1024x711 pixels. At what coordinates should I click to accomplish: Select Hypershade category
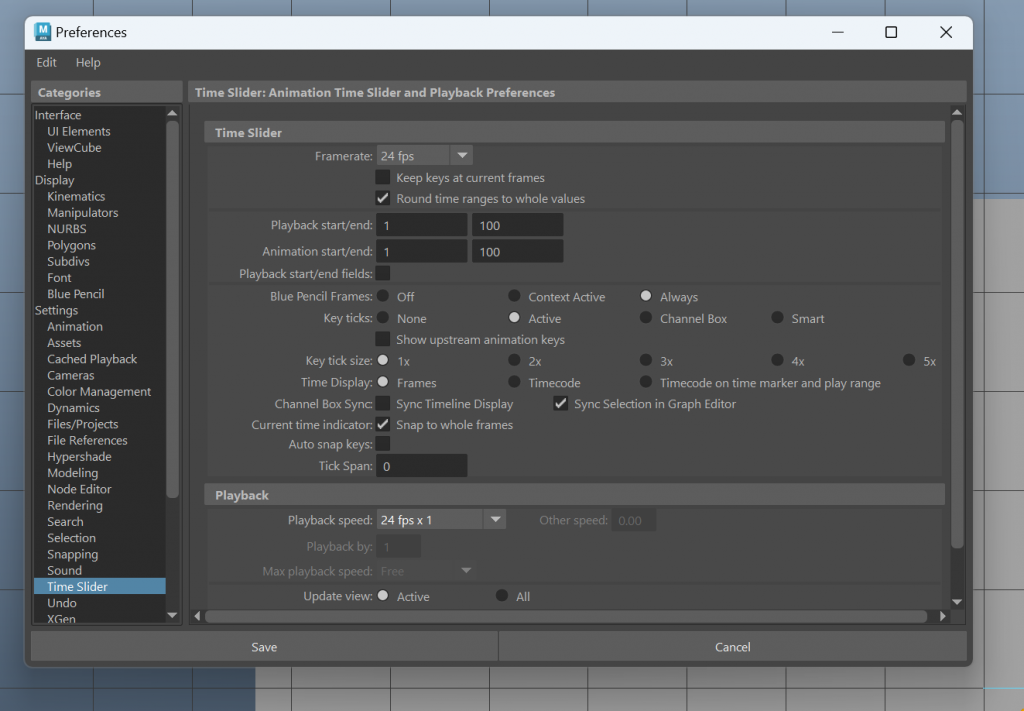point(79,457)
